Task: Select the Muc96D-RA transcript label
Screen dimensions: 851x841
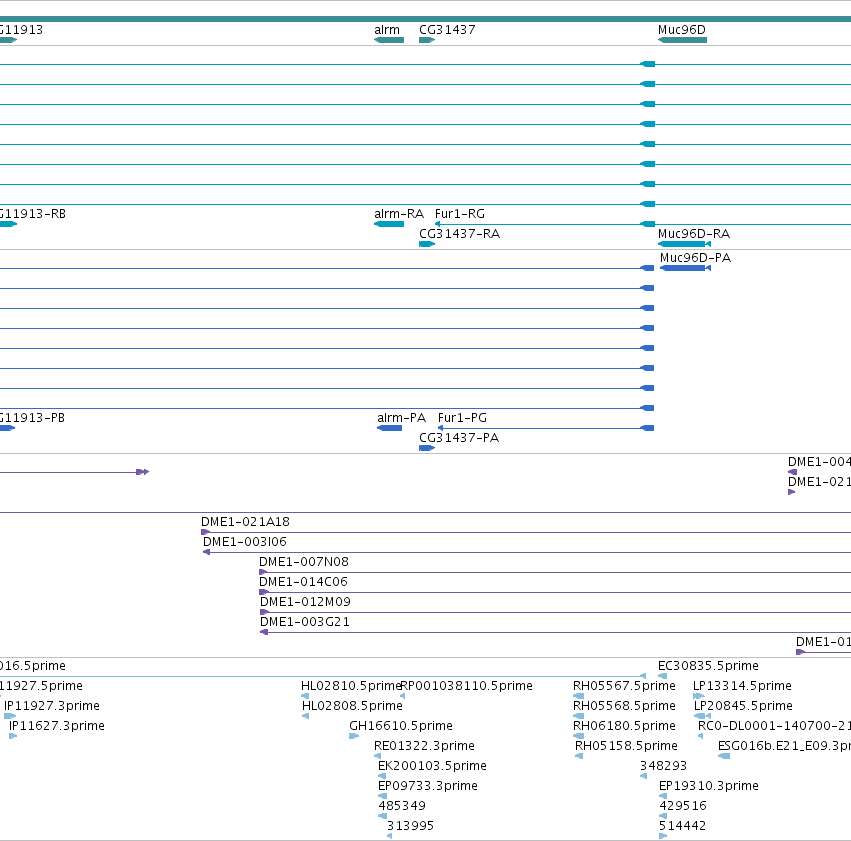Action: (x=694, y=234)
